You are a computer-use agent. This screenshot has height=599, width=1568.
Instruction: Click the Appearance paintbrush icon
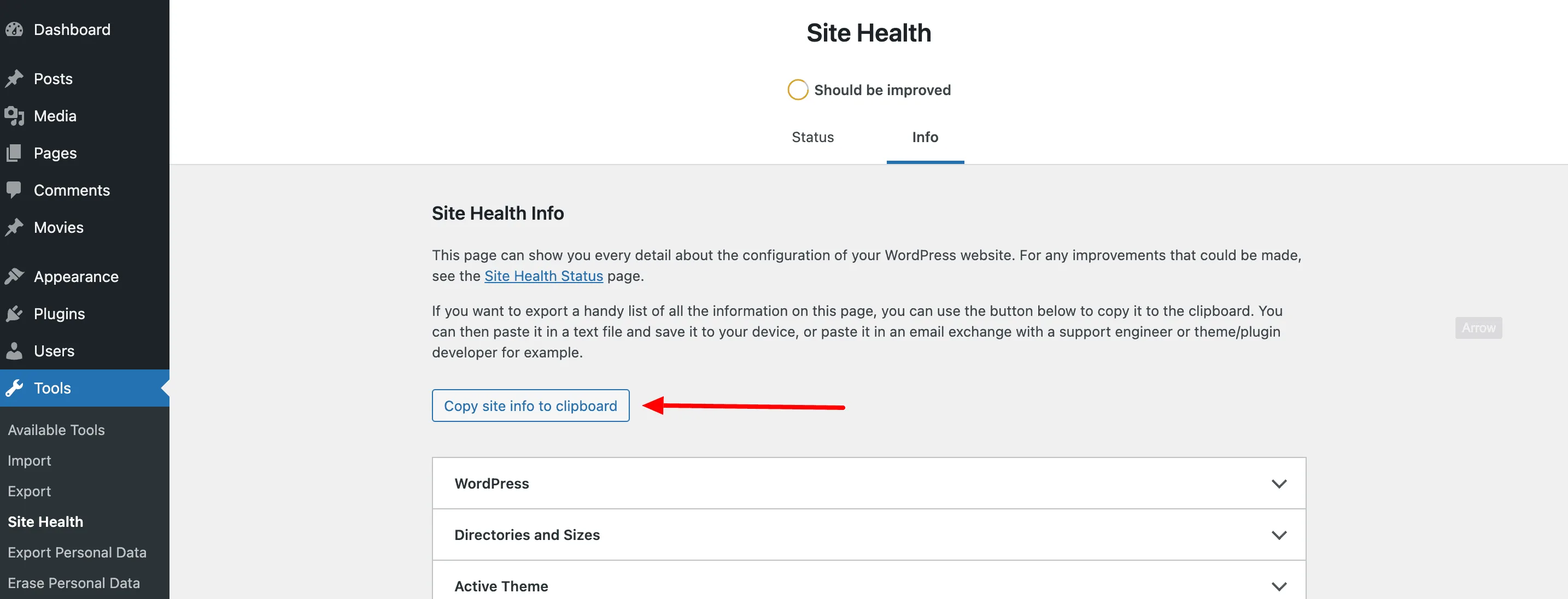pyautogui.click(x=14, y=277)
